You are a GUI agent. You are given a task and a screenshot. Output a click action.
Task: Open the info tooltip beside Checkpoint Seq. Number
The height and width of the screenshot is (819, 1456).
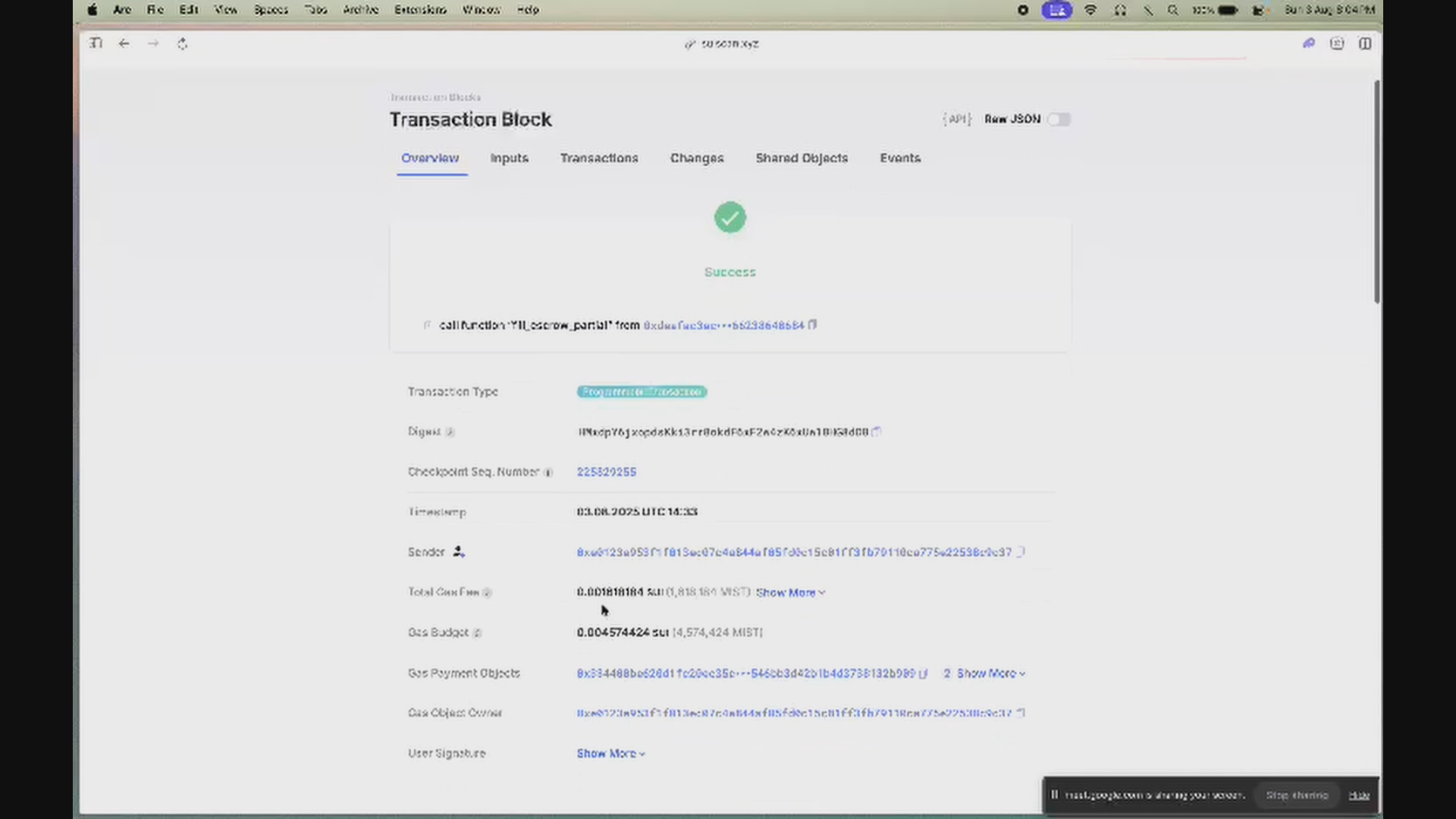click(549, 472)
